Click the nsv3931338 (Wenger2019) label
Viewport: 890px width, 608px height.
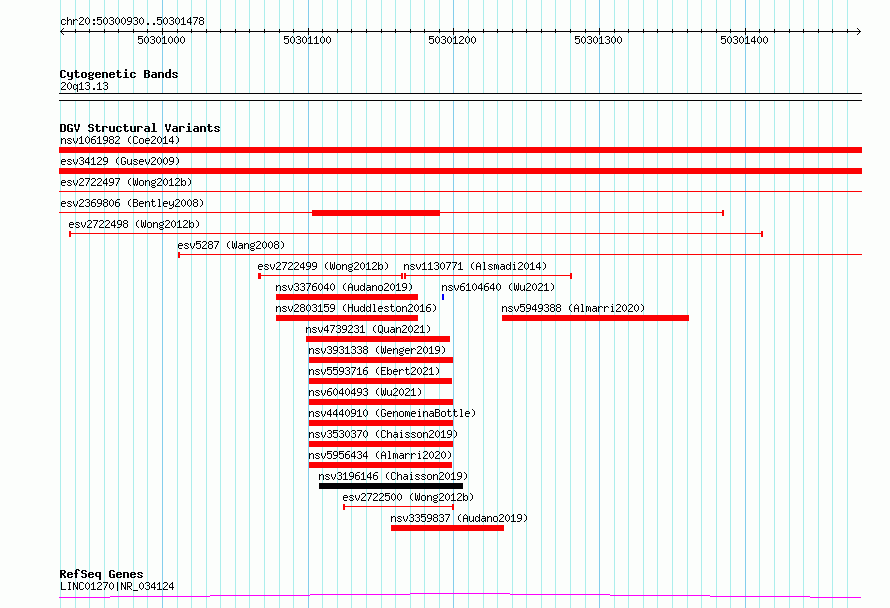(x=377, y=350)
